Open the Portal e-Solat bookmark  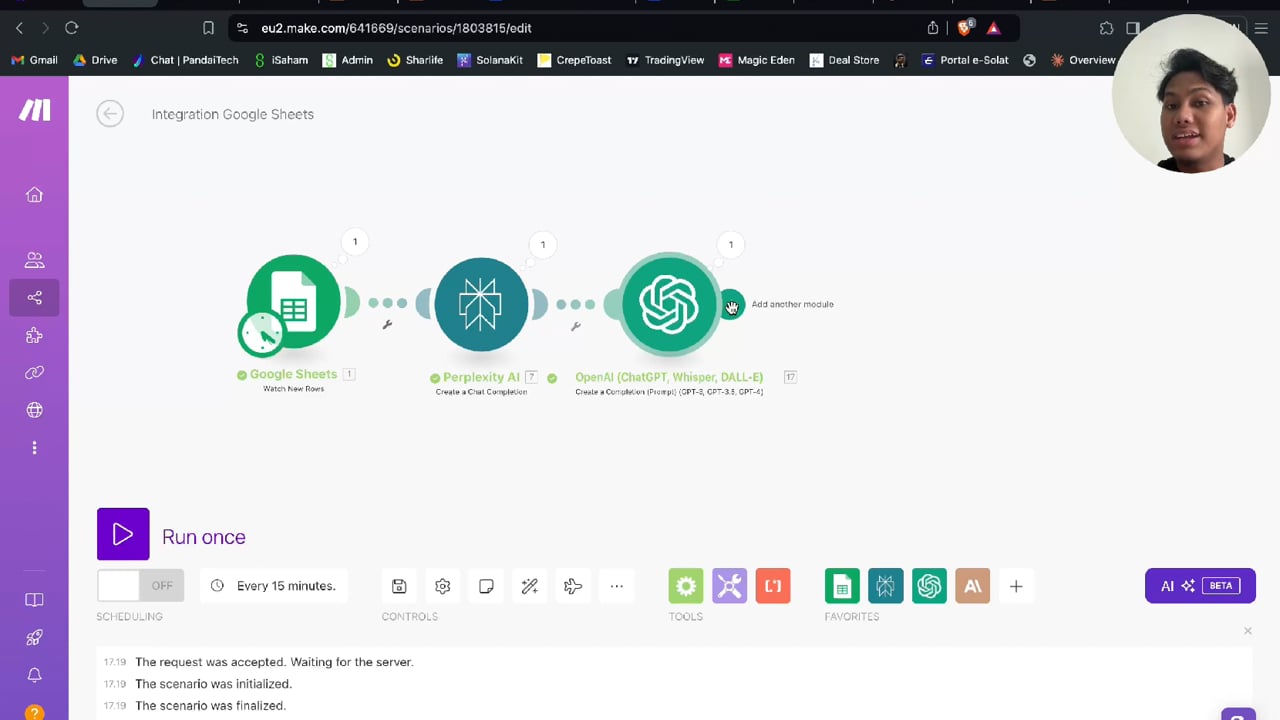tap(965, 60)
